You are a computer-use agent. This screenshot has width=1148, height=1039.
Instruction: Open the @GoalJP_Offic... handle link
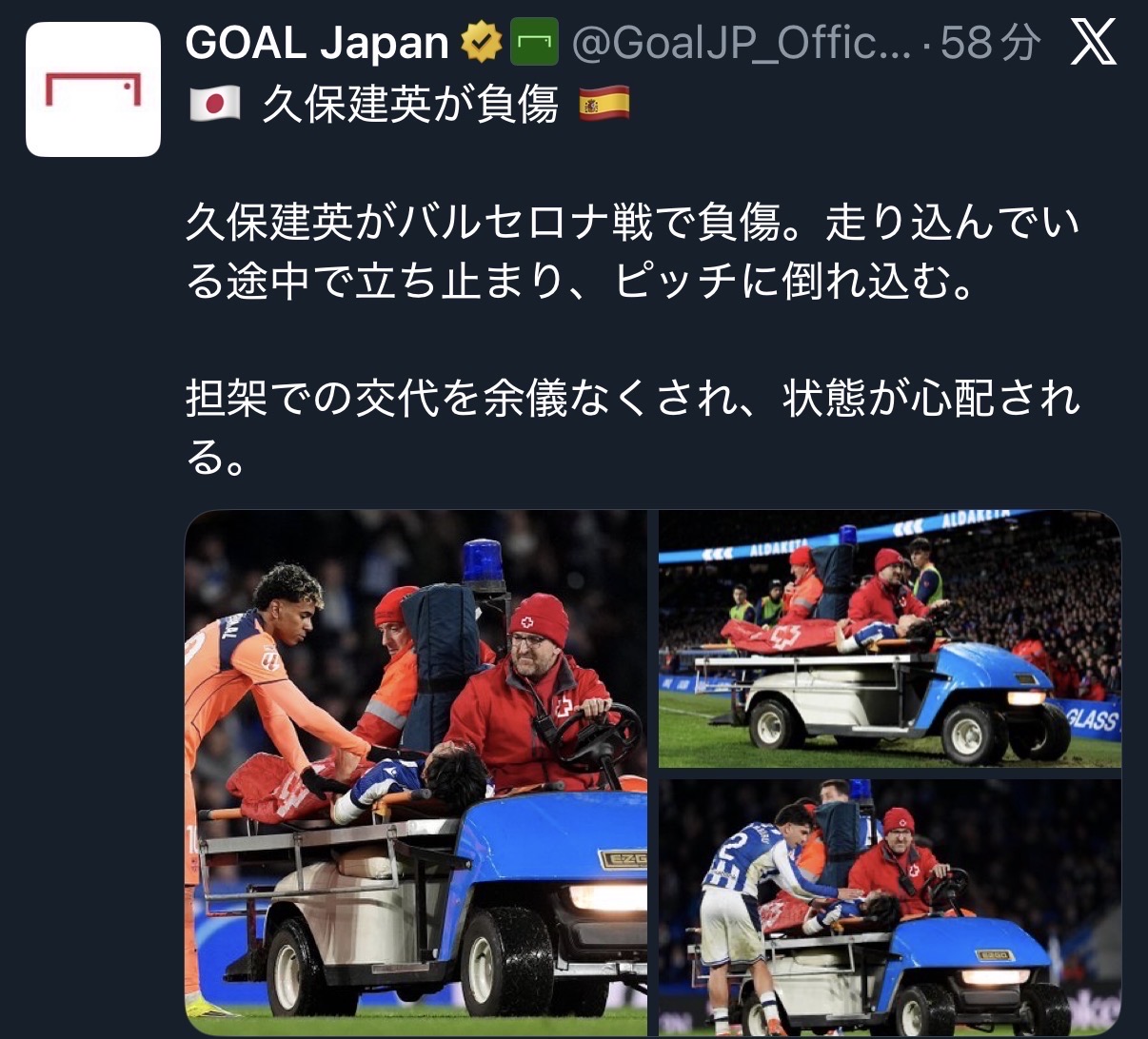click(742, 44)
